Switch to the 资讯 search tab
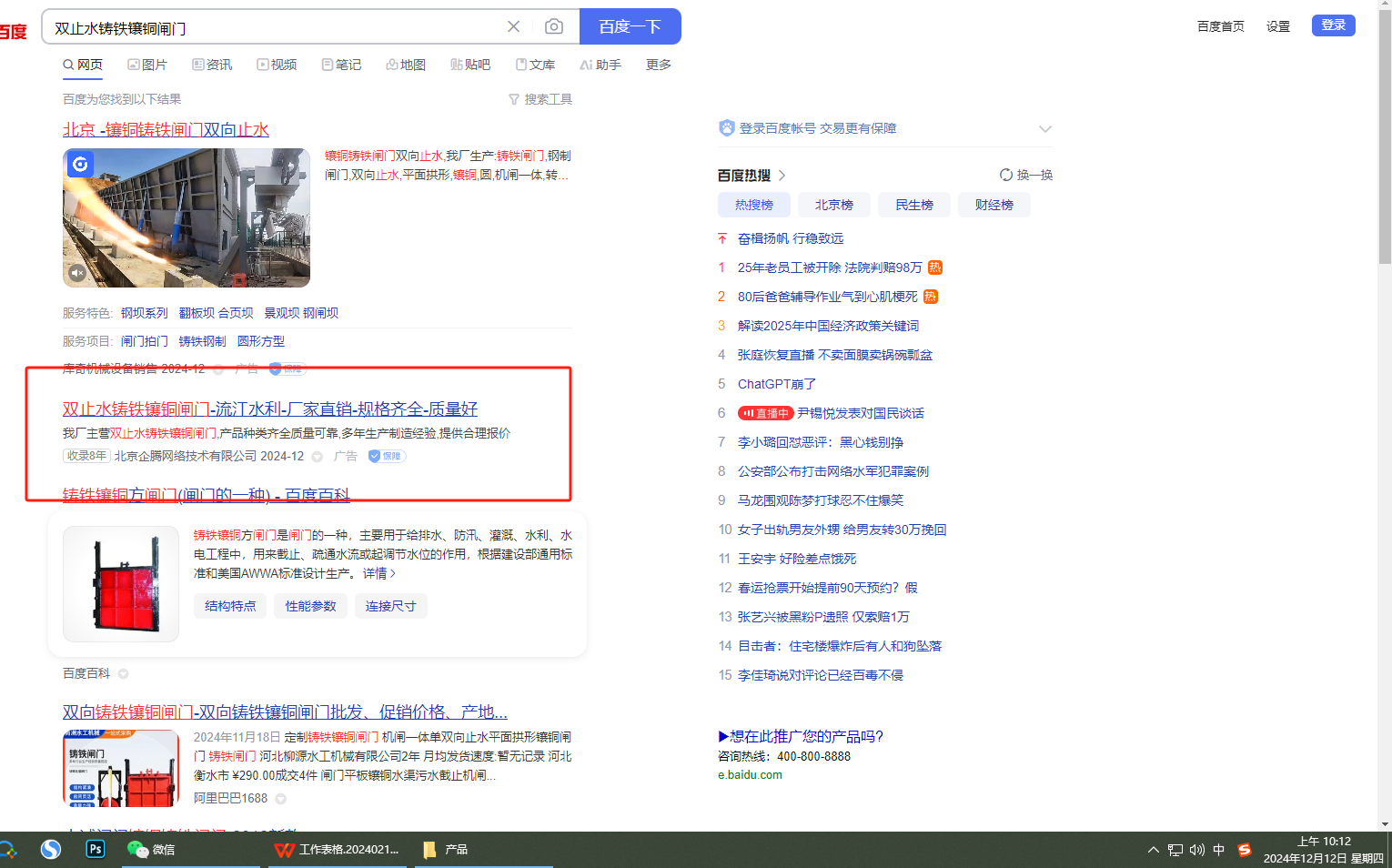This screenshot has width=1392, height=868. (x=212, y=65)
